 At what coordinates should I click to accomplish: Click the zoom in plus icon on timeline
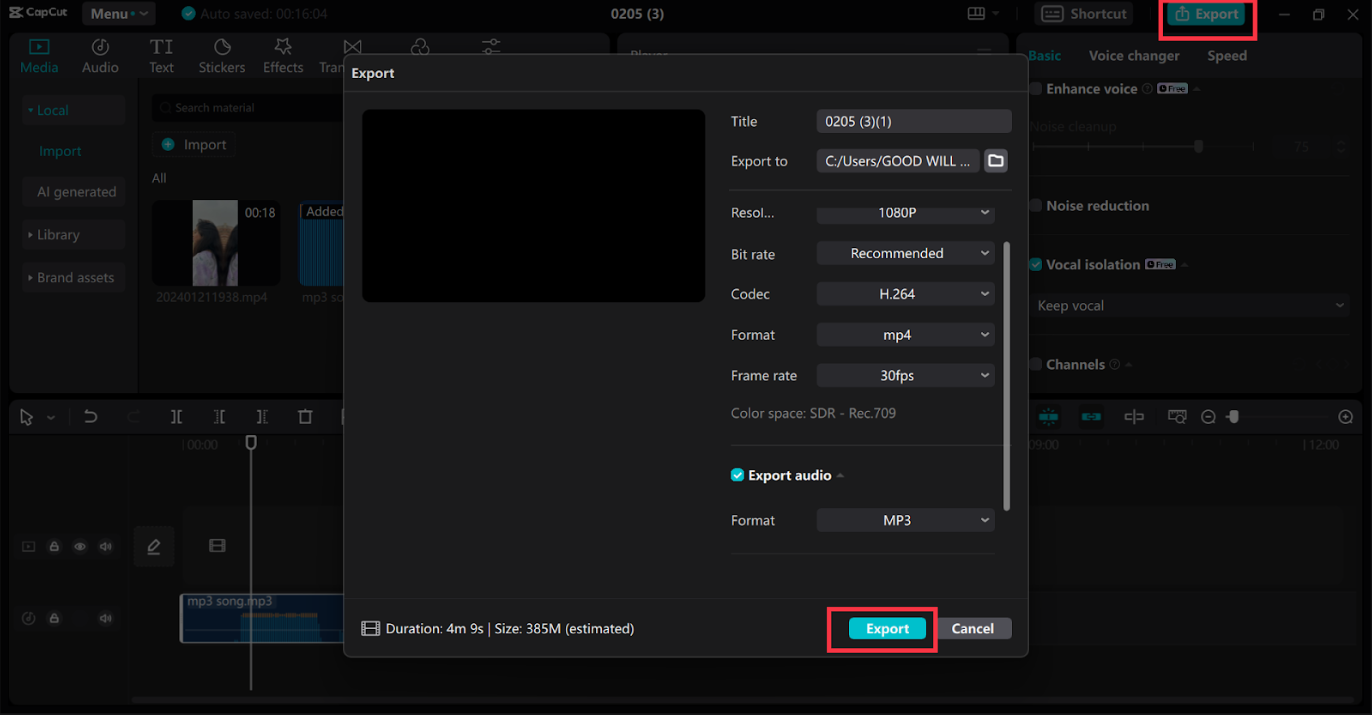pos(1346,417)
